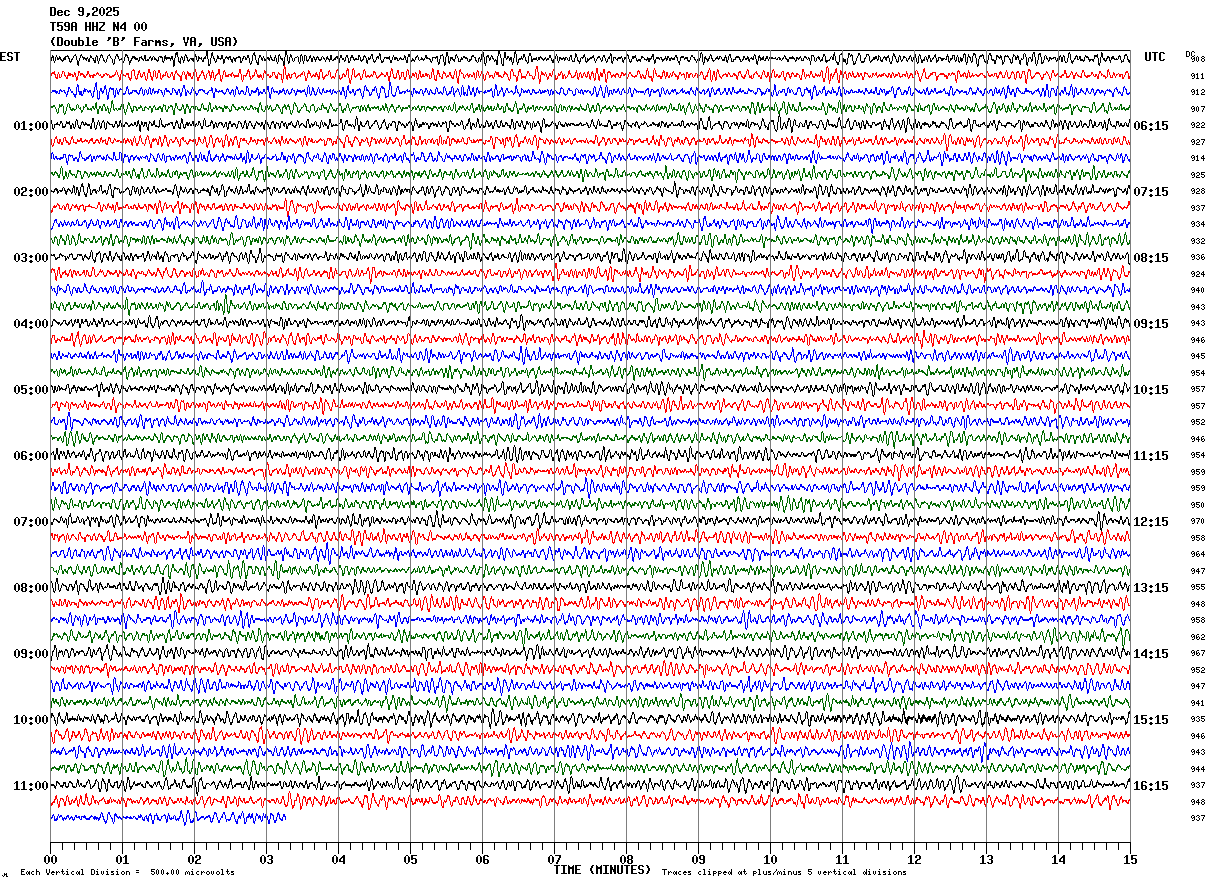1210x886 pixels.
Task: Select the EST time label '05:00'
Action: click(x=31, y=390)
